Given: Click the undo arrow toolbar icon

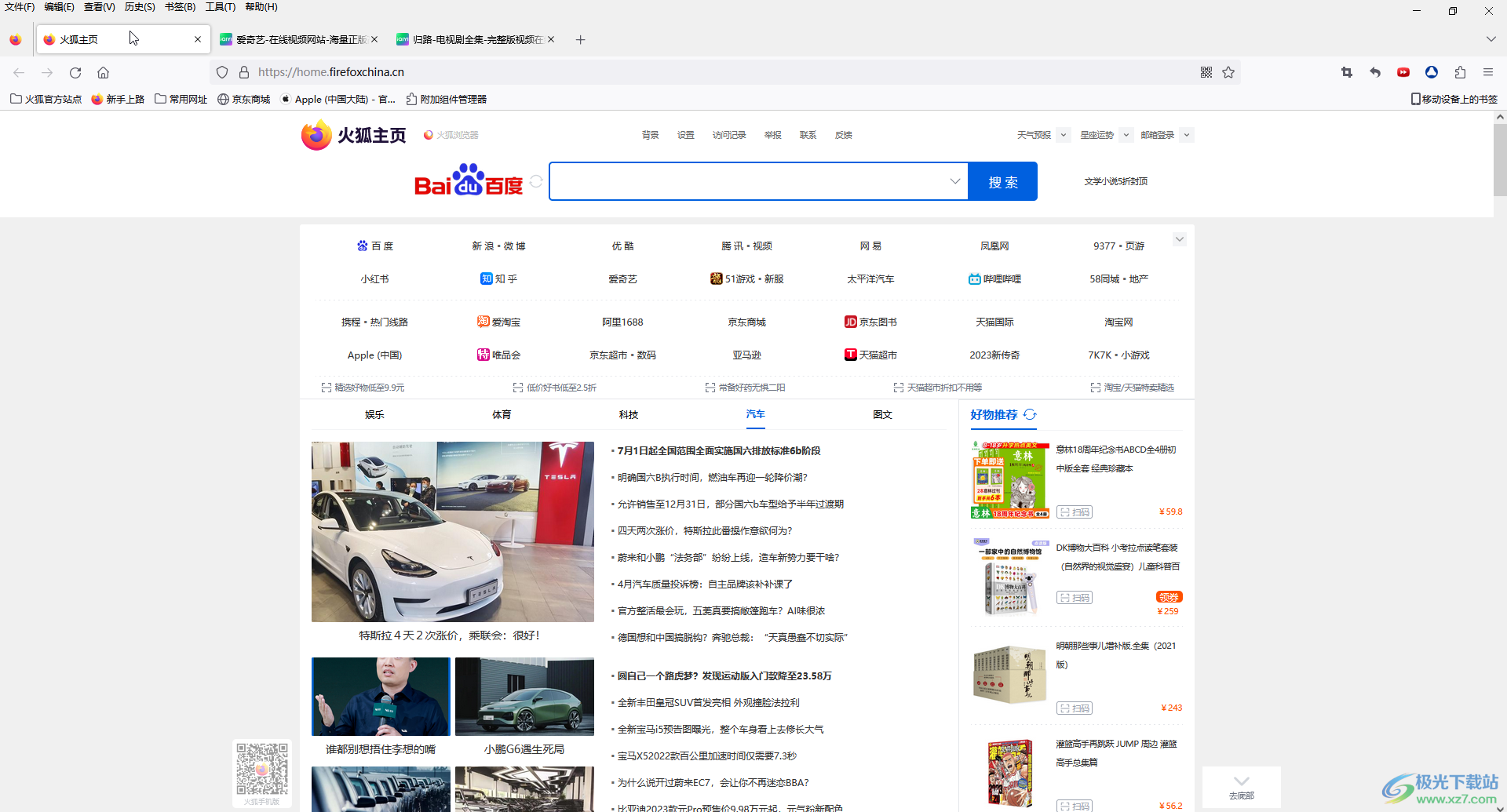Looking at the screenshot, I should (1375, 72).
